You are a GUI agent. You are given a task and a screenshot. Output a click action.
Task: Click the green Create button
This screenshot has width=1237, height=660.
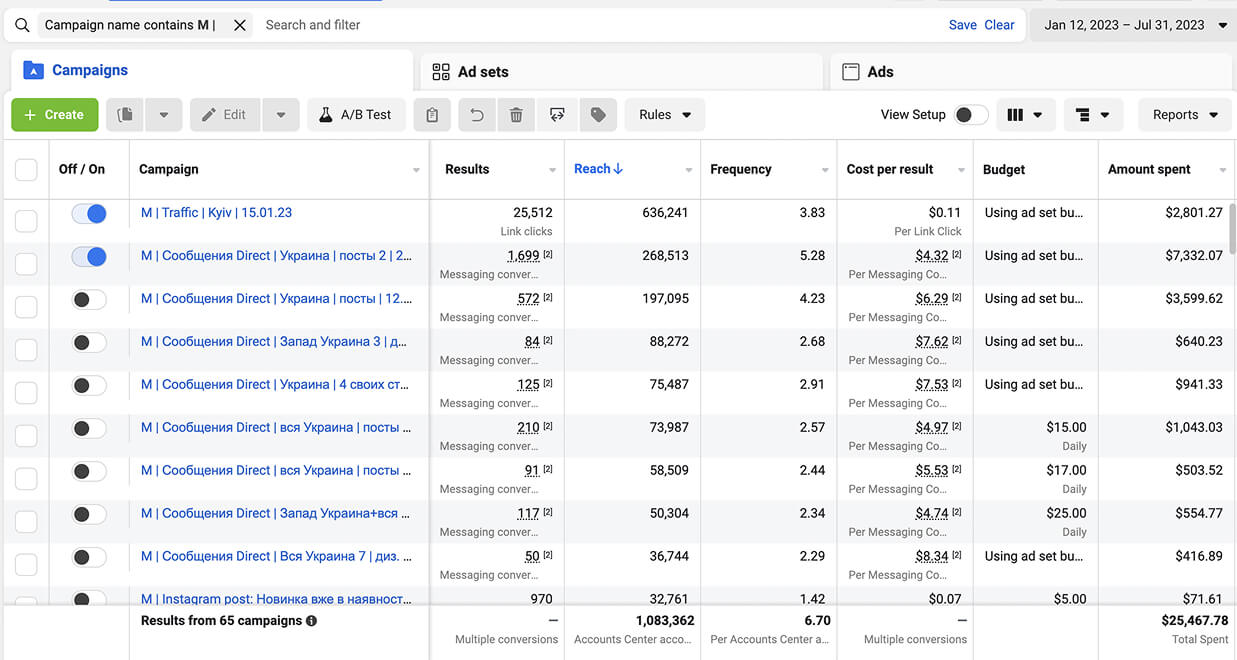(x=55, y=115)
